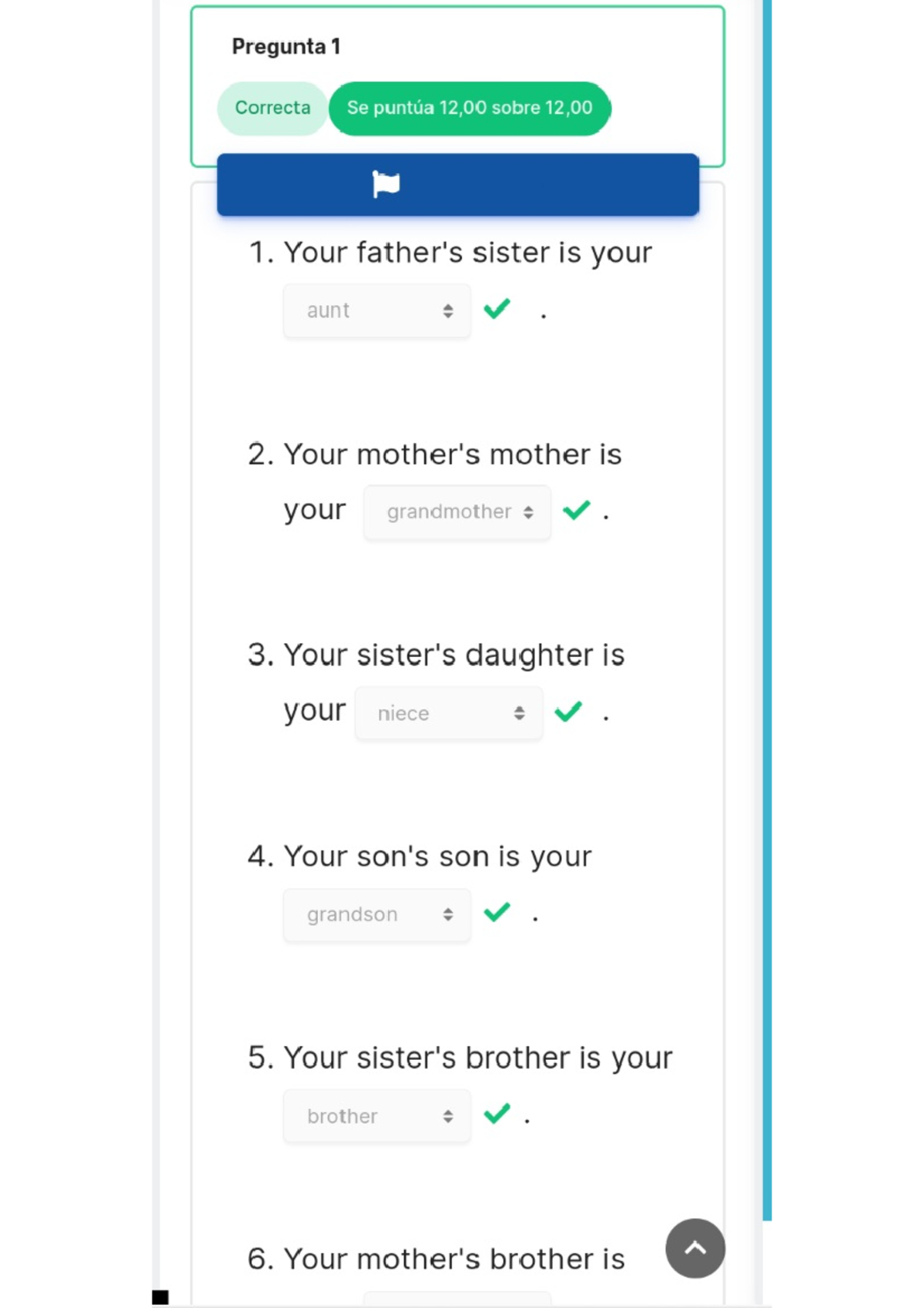Click the checkmark beside niece
This screenshot has width=924, height=1308.
pyautogui.click(x=569, y=711)
